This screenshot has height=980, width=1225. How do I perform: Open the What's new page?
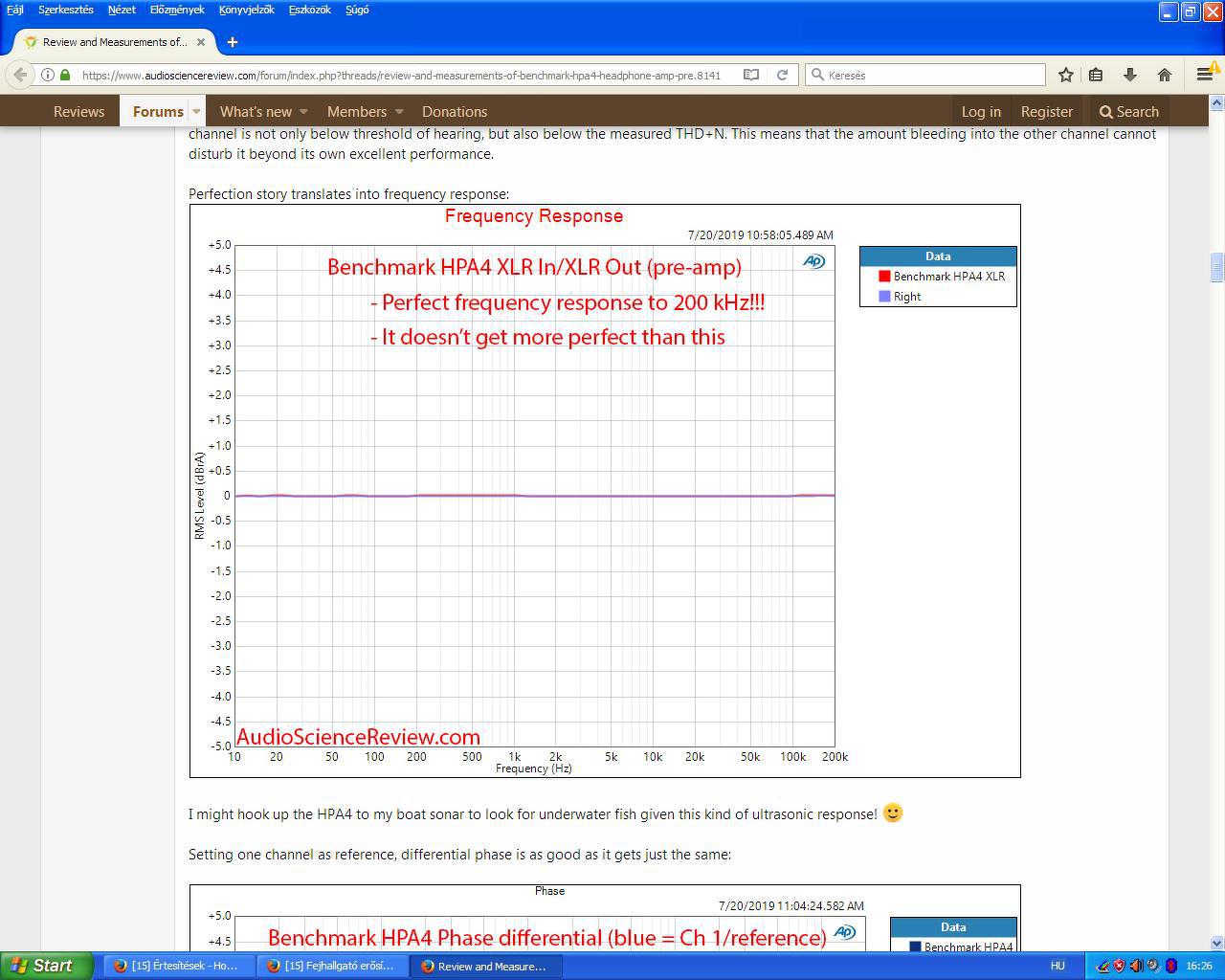pyautogui.click(x=256, y=112)
